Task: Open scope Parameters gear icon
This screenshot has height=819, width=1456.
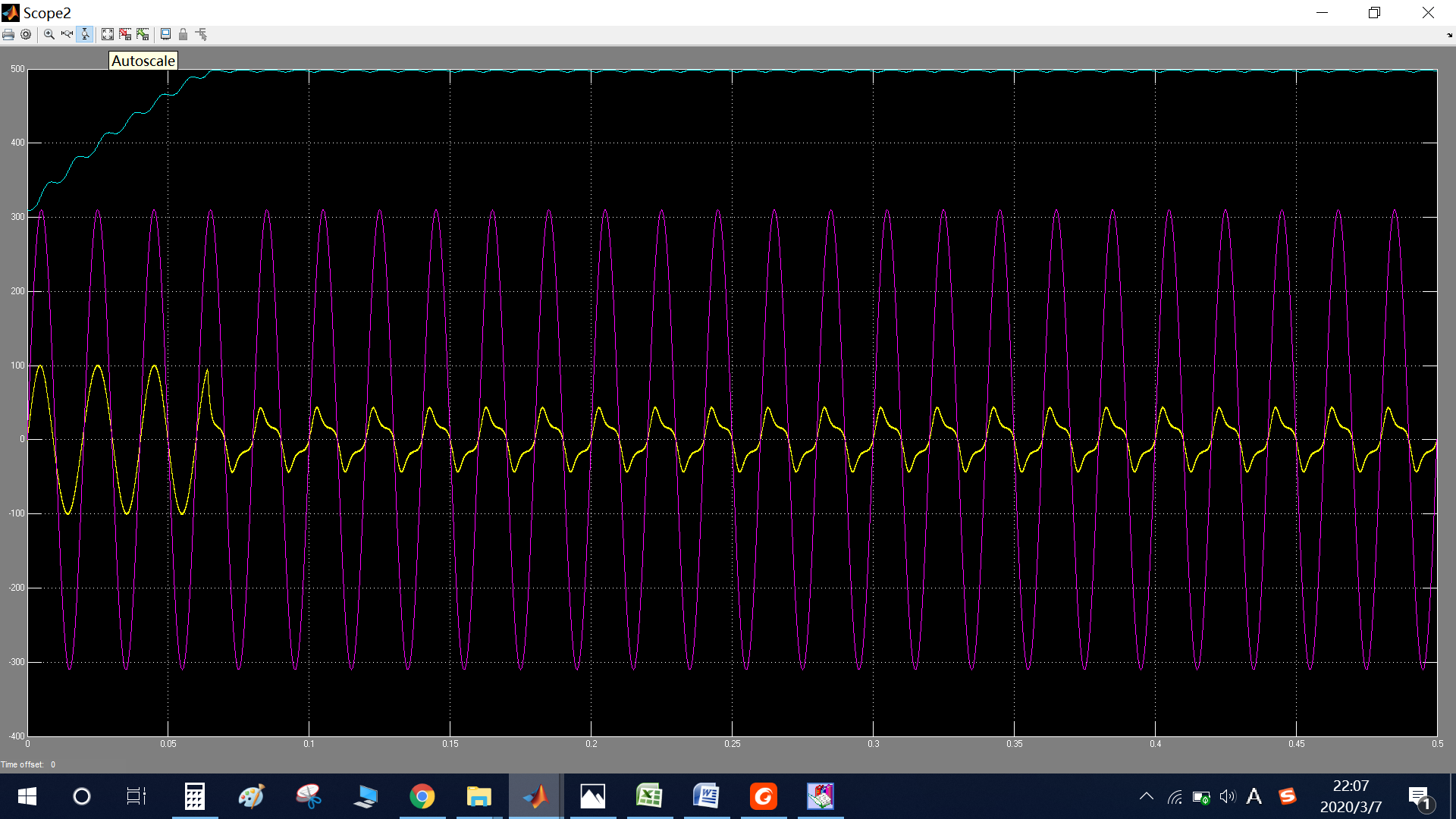Action: 26,34
